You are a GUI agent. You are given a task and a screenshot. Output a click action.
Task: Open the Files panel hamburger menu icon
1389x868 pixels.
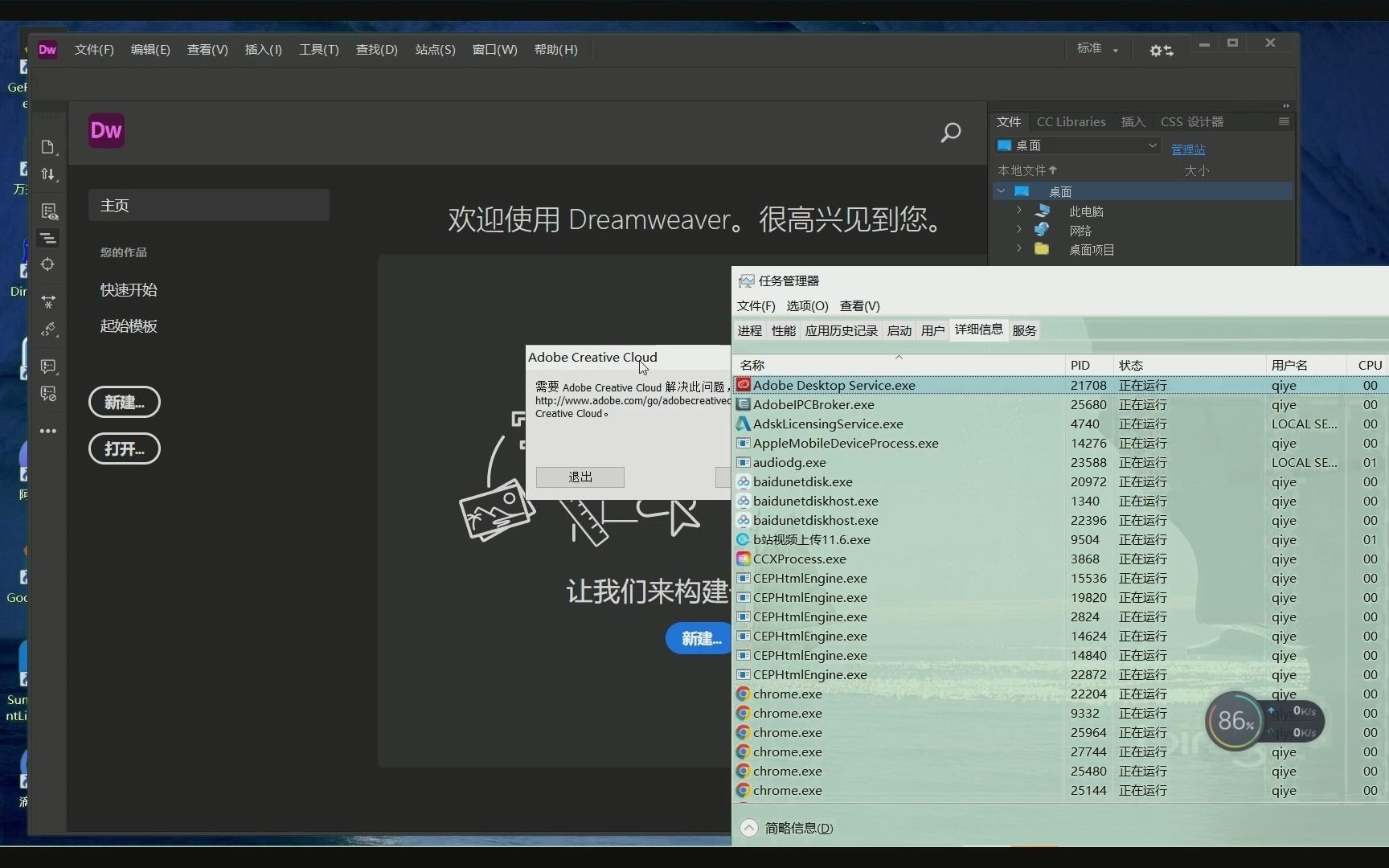[x=1283, y=121]
